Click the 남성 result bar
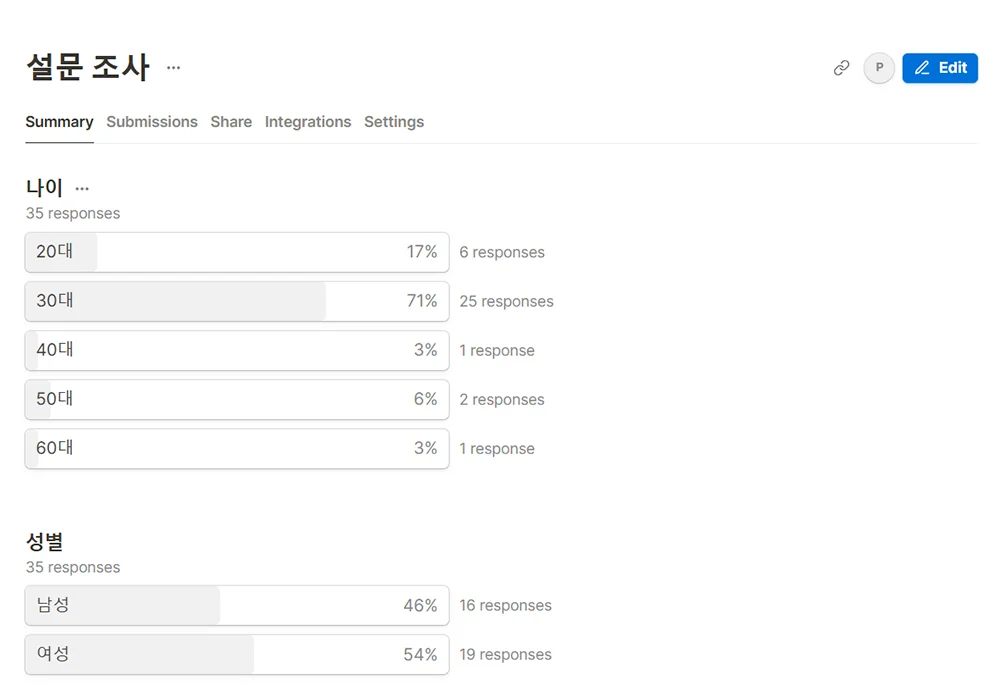 click(237, 605)
